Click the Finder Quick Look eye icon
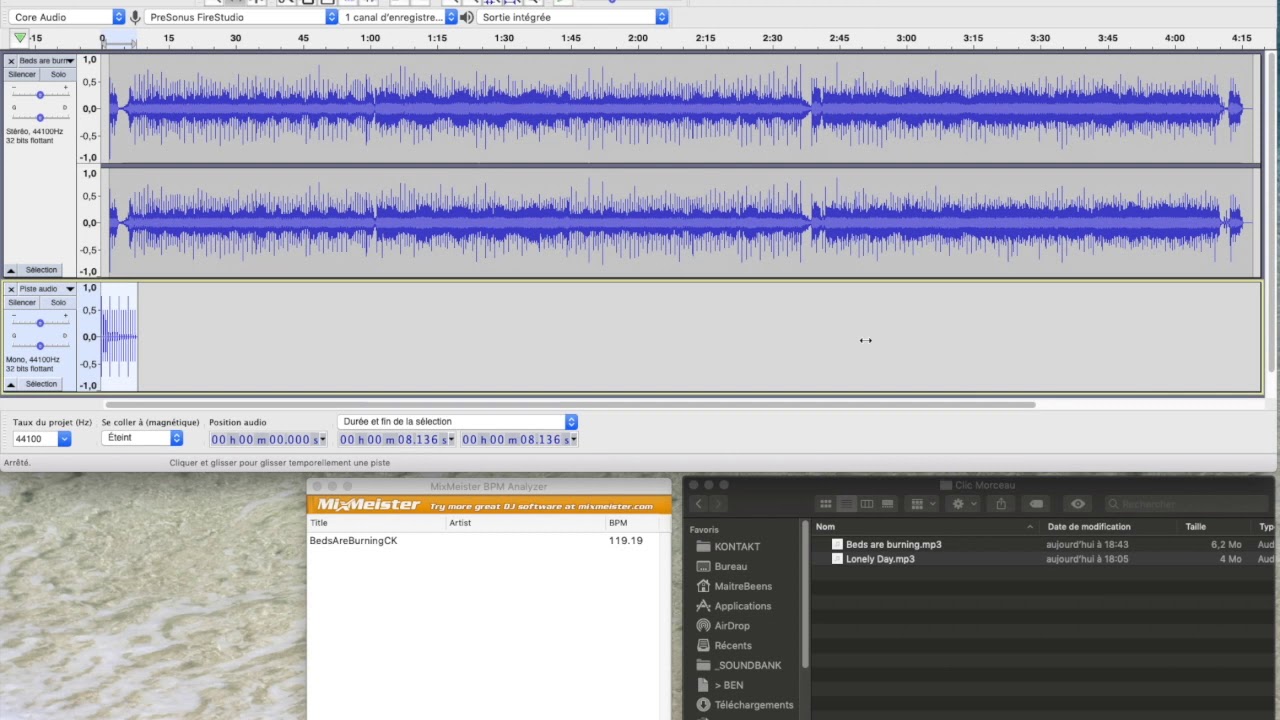Viewport: 1280px width, 720px height. [x=1077, y=504]
